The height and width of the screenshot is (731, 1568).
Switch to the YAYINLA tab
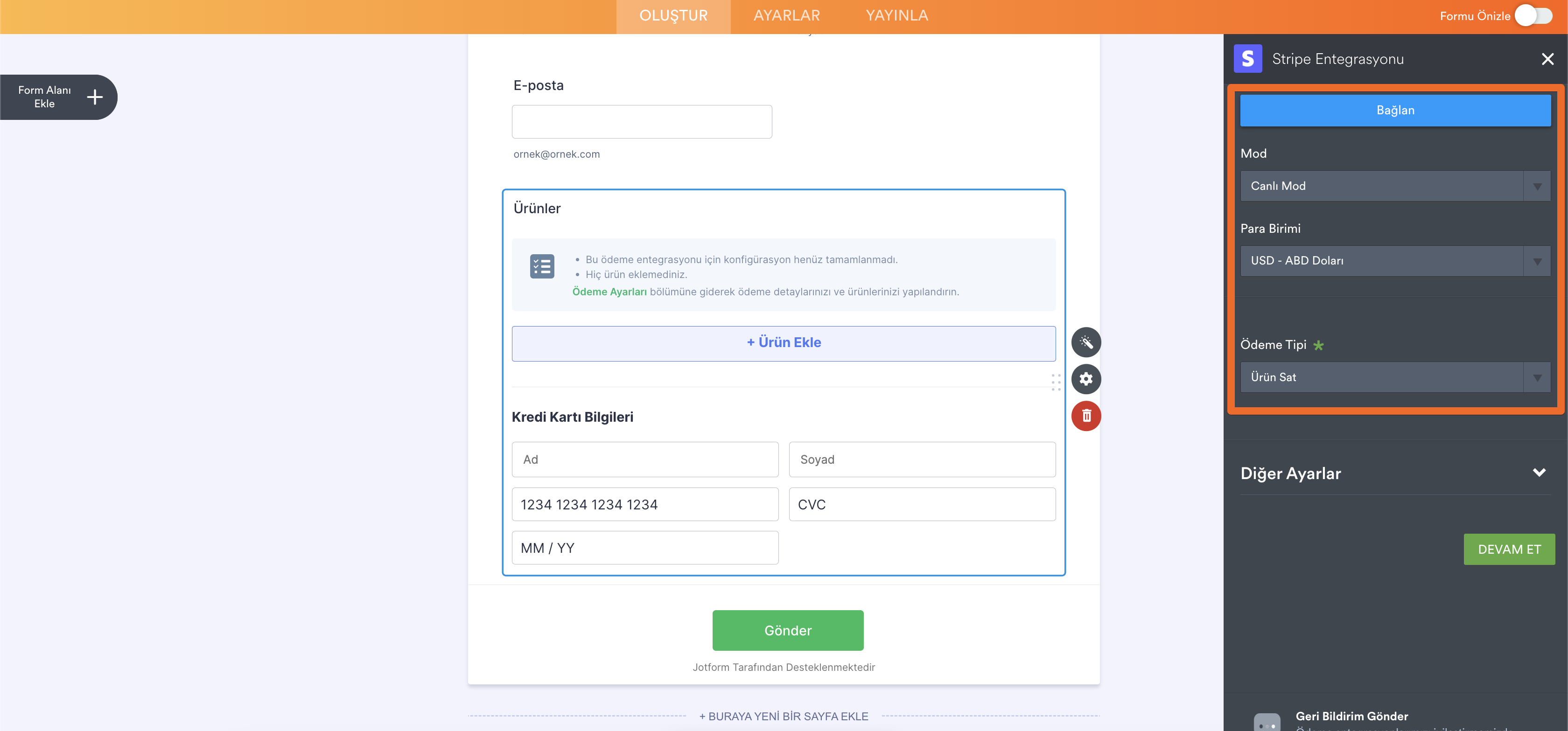(896, 16)
